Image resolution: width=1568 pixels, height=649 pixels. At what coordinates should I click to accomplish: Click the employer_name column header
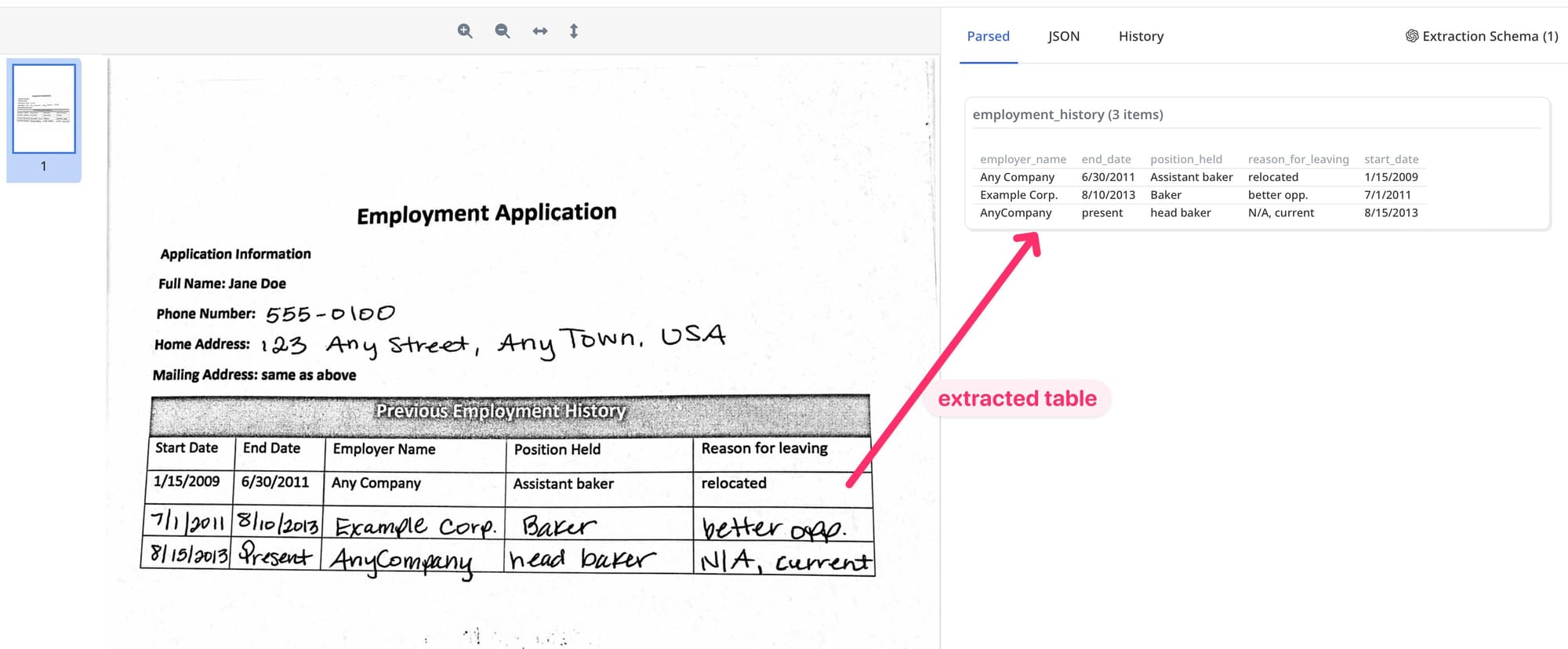[1022, 159]
